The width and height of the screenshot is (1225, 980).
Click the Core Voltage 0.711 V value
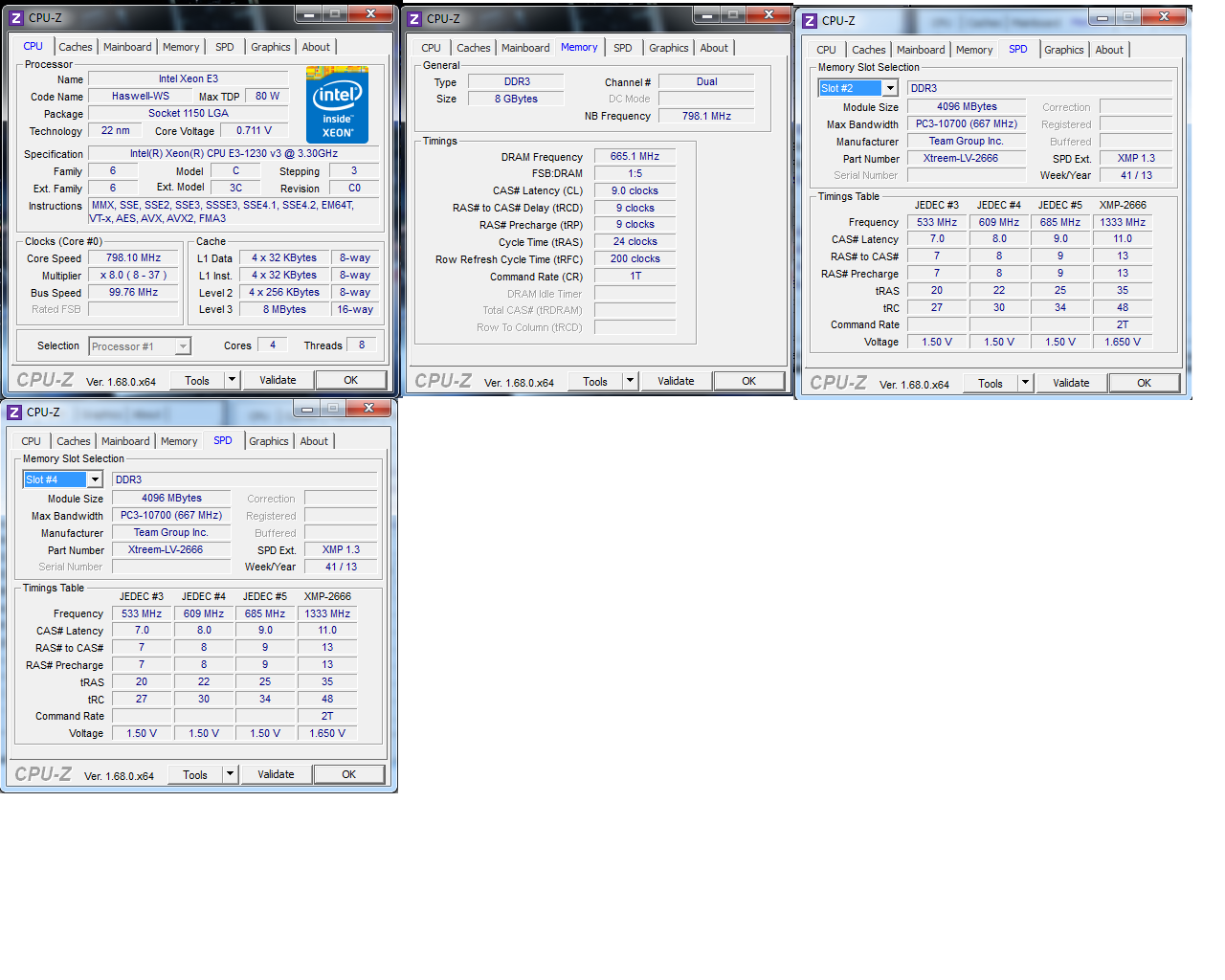(254, 131)
